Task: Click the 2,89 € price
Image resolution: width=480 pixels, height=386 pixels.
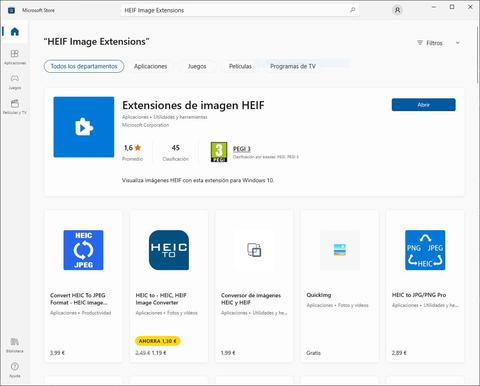Action: point(399,353)
